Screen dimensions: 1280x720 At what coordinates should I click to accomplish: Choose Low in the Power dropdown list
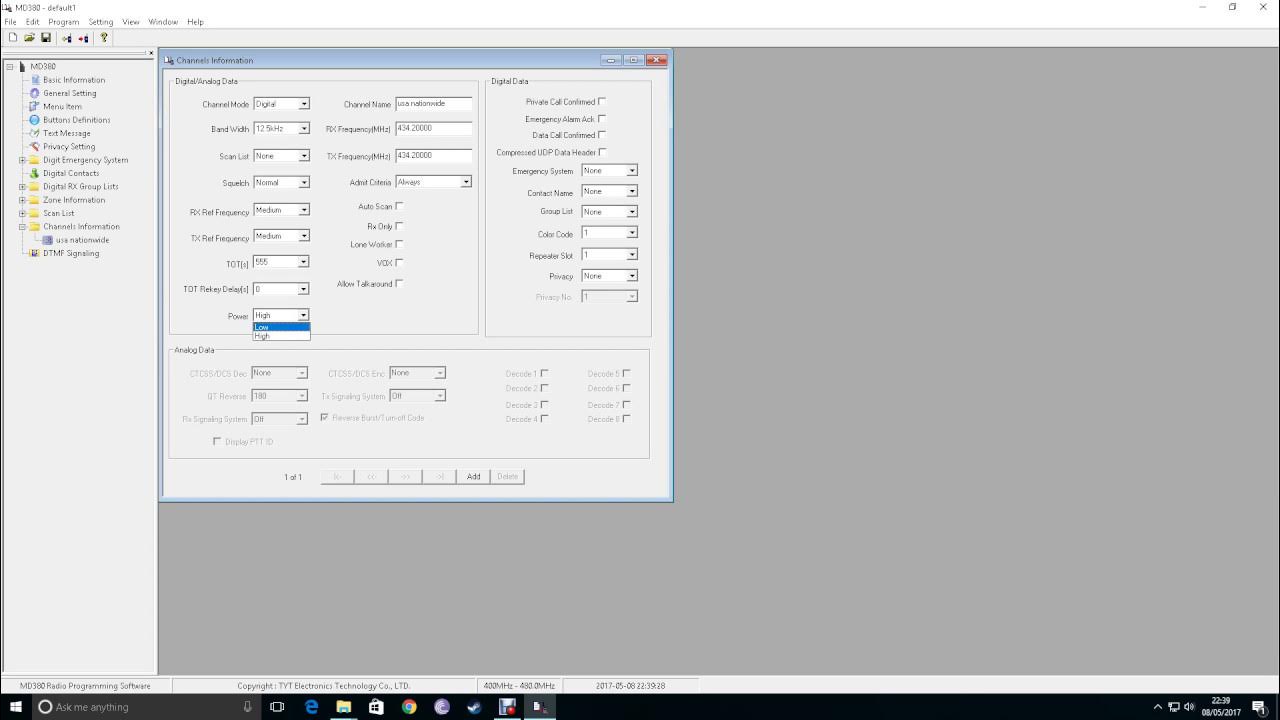point(281,327)
